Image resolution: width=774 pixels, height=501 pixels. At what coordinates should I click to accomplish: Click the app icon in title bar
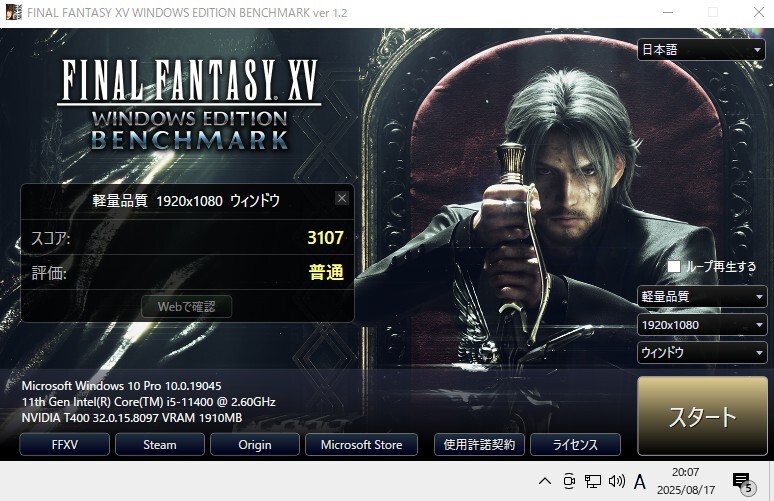point(13,12)
